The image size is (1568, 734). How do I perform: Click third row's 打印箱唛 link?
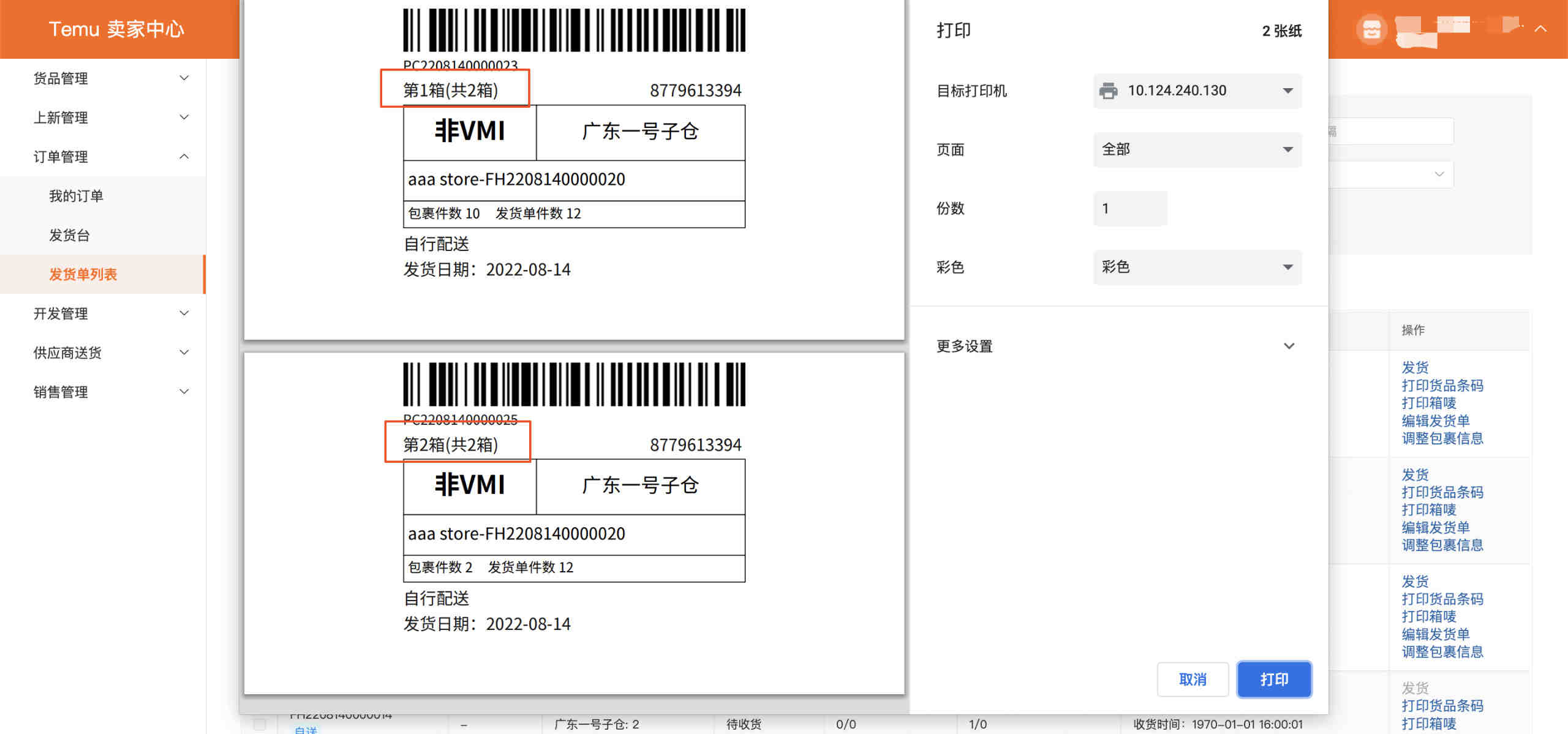tap(1429, 616)
